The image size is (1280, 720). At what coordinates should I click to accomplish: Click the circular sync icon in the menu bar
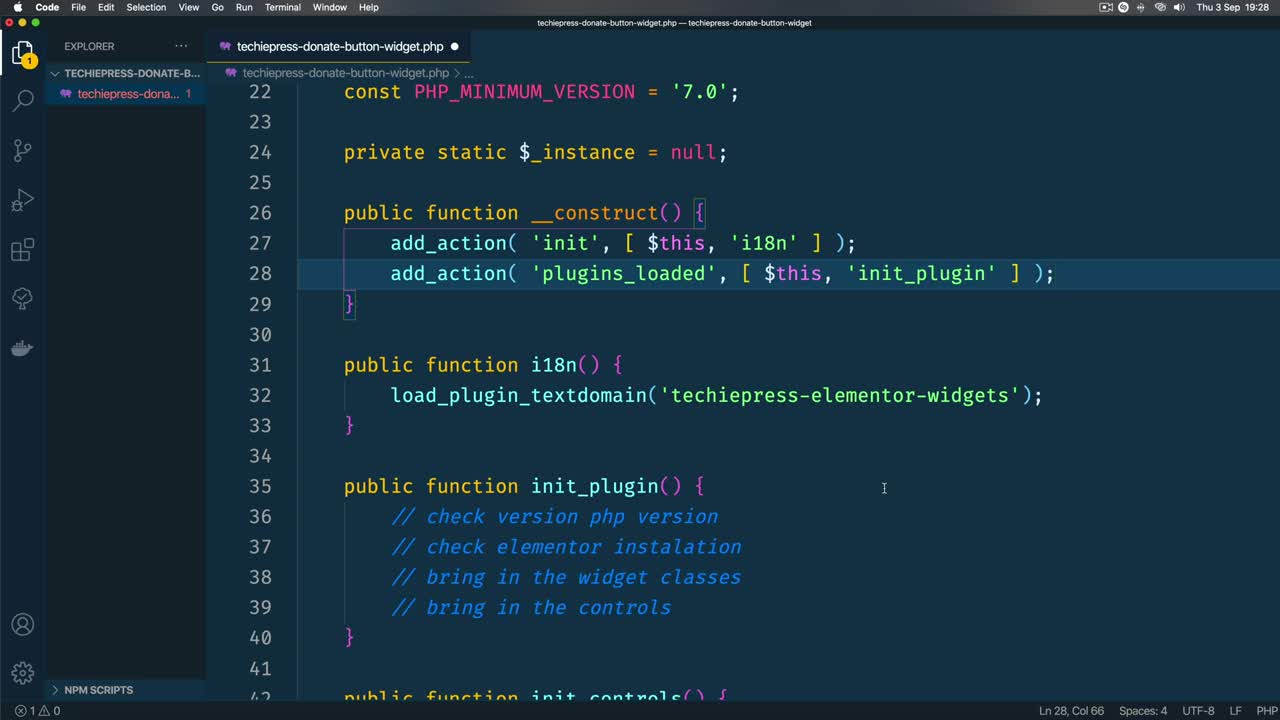pos(1123,7)
